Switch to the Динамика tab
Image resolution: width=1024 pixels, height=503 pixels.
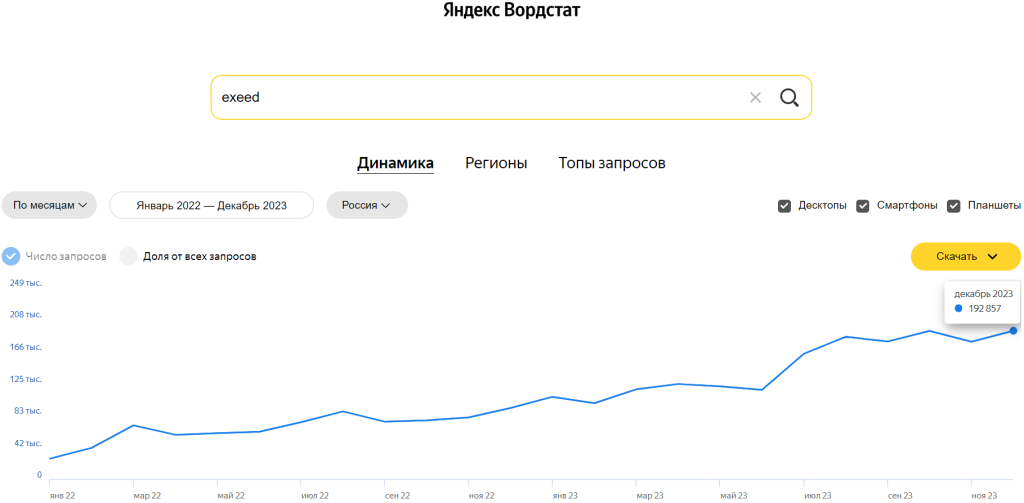click(x=395, y=163)
